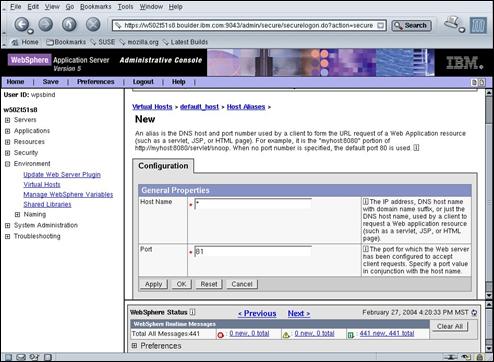Click the yellow warning messages icon
The height and width of the screenshot is (362, 494).
pyautogui.click(x=286, y=335)
